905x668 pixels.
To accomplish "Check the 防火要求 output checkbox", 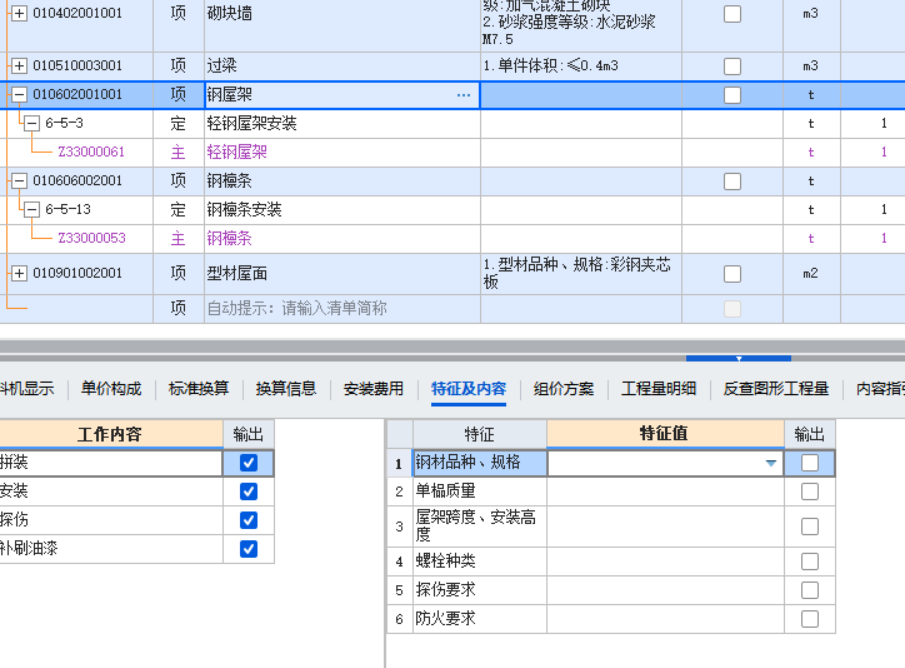I will 809,618.
